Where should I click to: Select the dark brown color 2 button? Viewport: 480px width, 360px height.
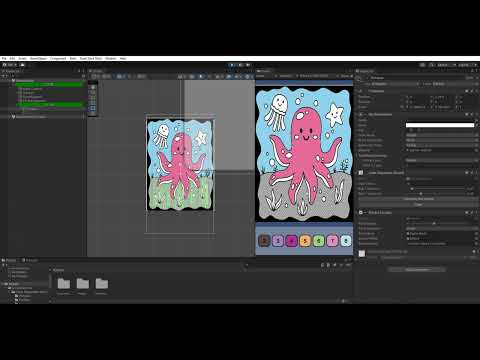[264, 240]
